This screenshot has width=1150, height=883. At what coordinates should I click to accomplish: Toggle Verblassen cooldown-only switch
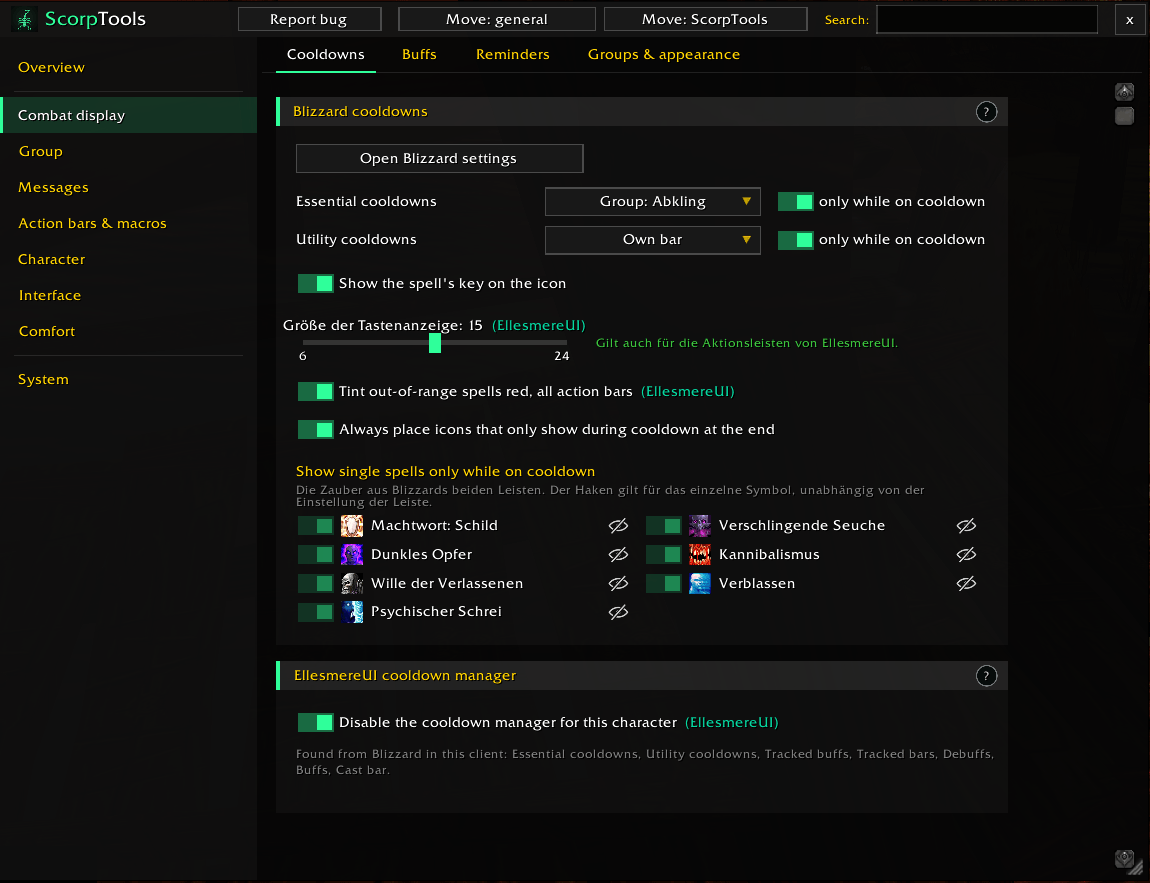coord(664,584)
